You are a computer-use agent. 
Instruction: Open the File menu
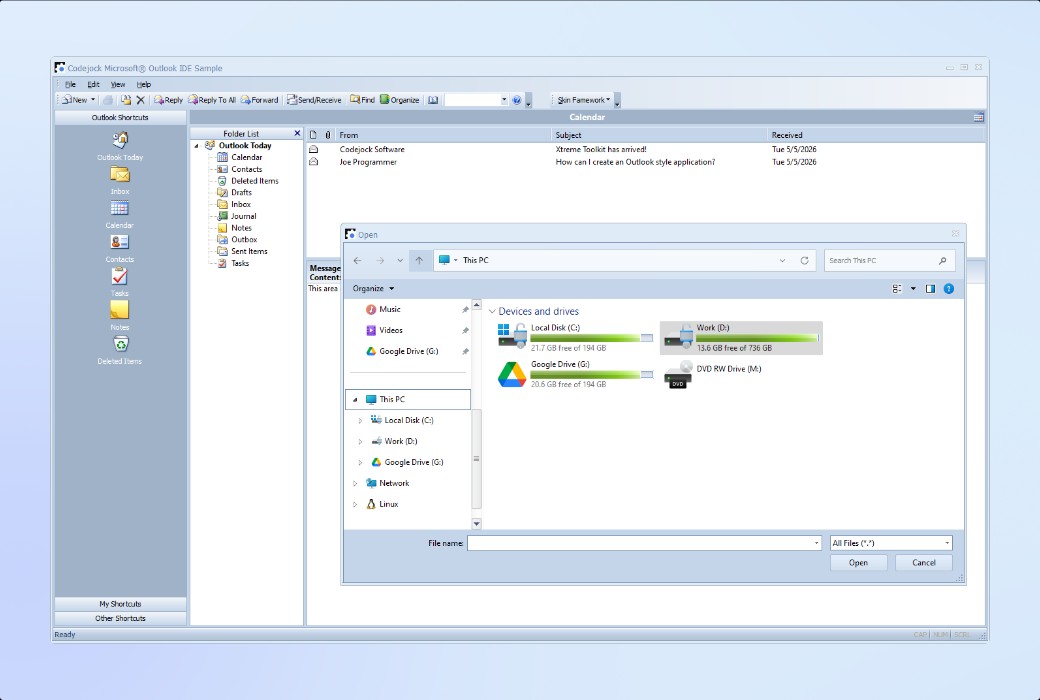(70, 84)
